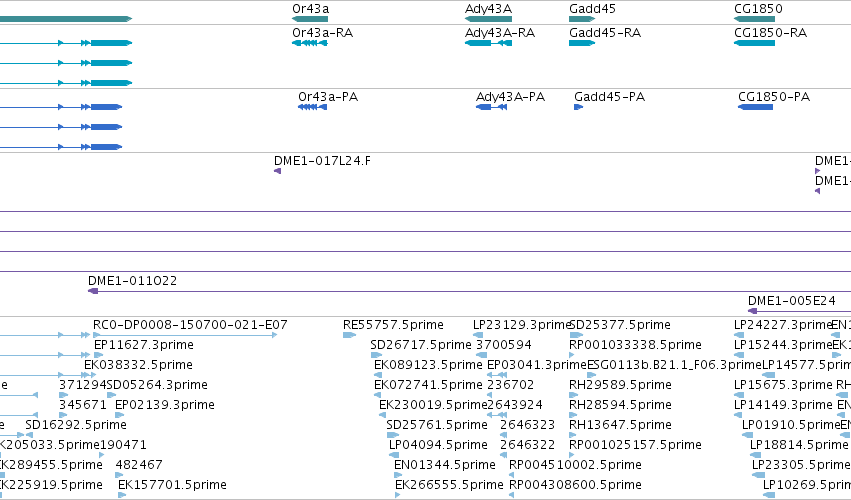Click the DME1-011022 clone arrowhead

point(93,291)
